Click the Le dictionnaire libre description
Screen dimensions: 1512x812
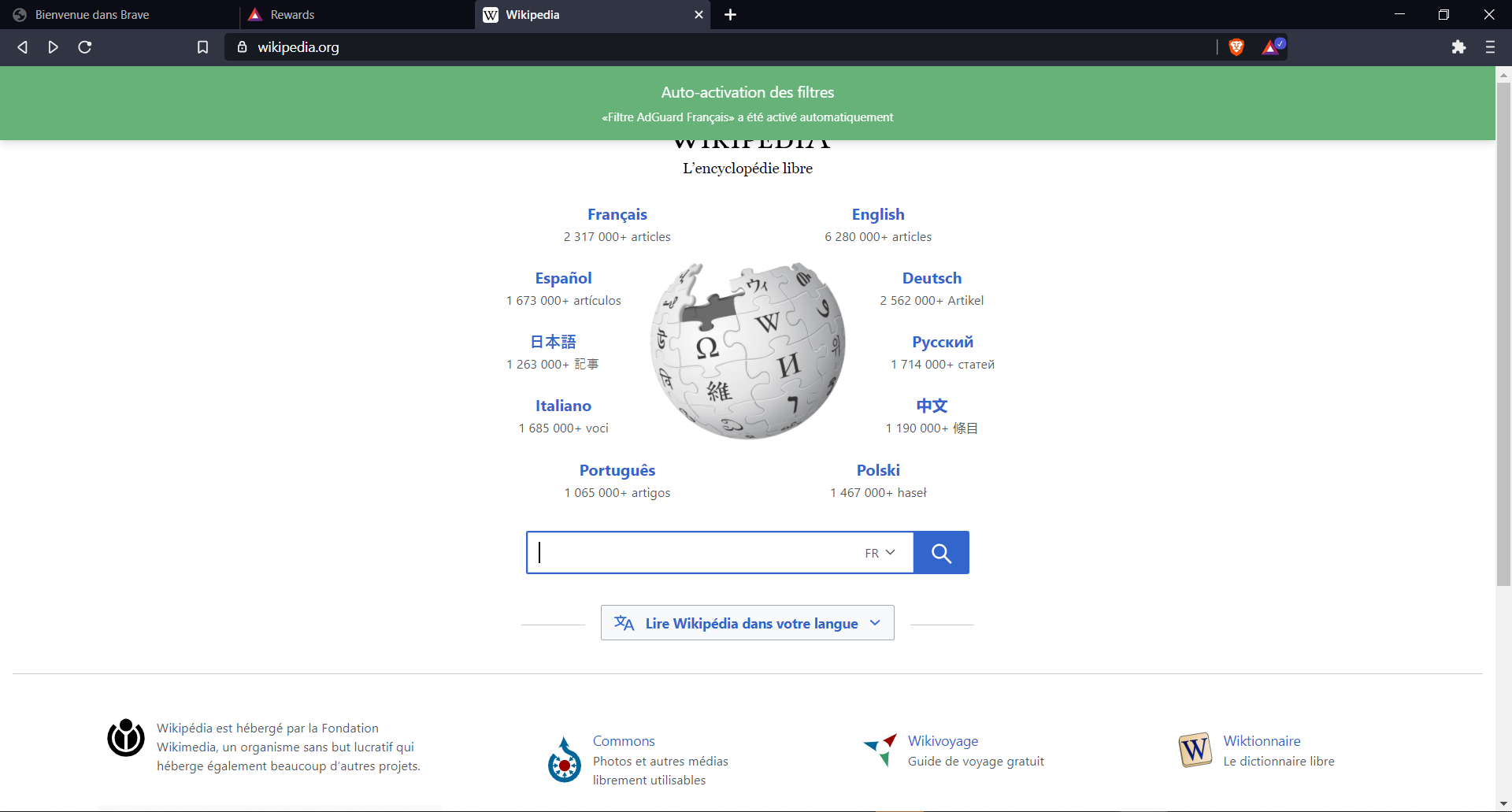tap(1279, 762)
